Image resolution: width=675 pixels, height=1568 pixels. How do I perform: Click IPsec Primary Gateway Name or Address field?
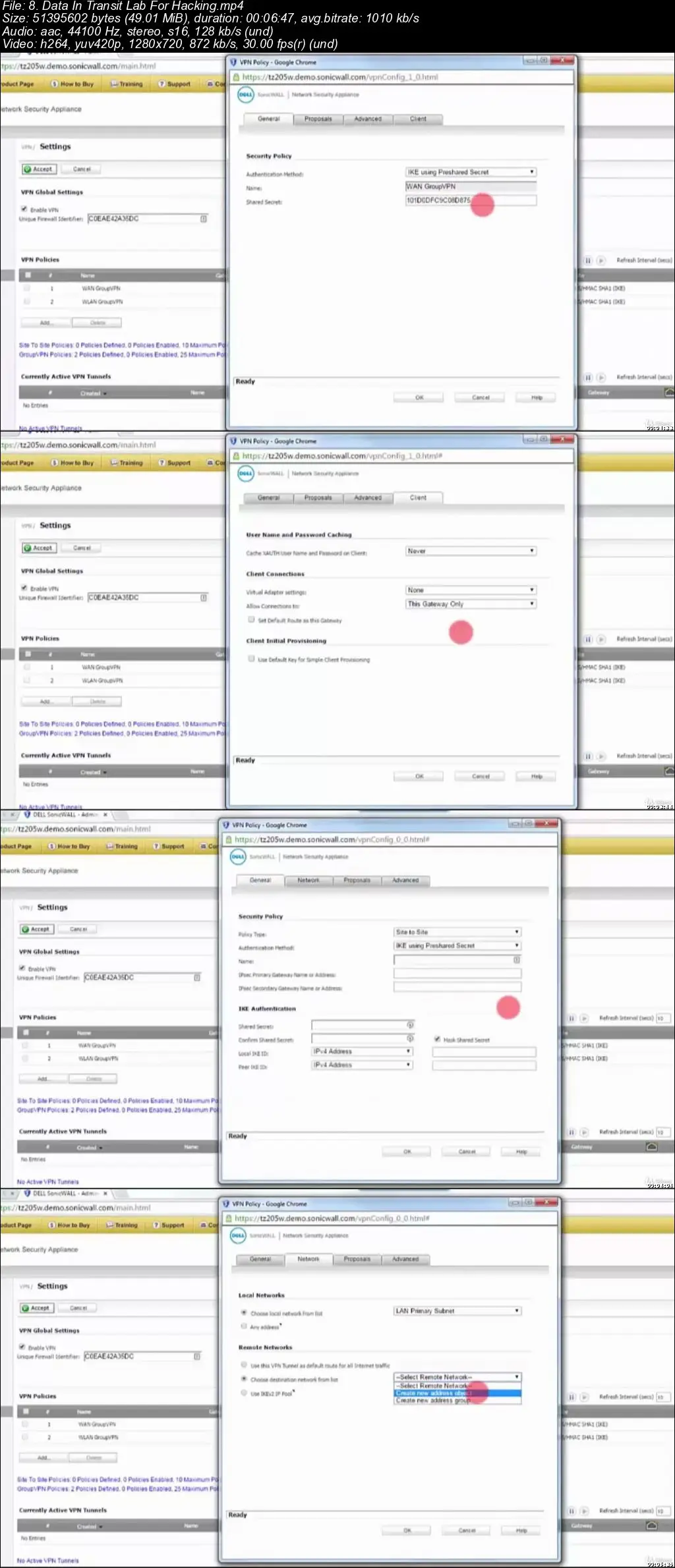(x=457, y=974)
